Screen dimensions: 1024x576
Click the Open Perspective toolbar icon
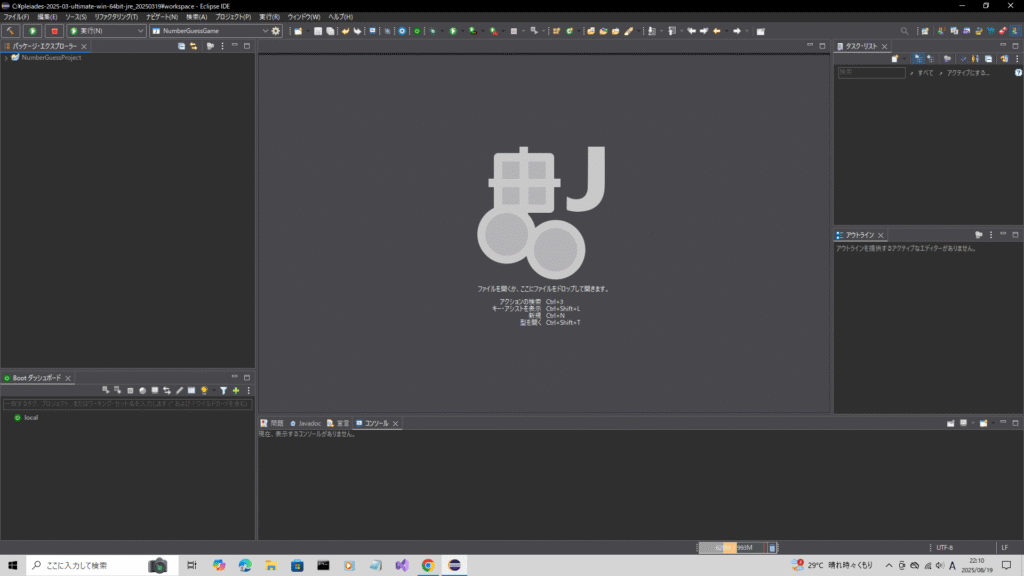click(x=925, y=31)
